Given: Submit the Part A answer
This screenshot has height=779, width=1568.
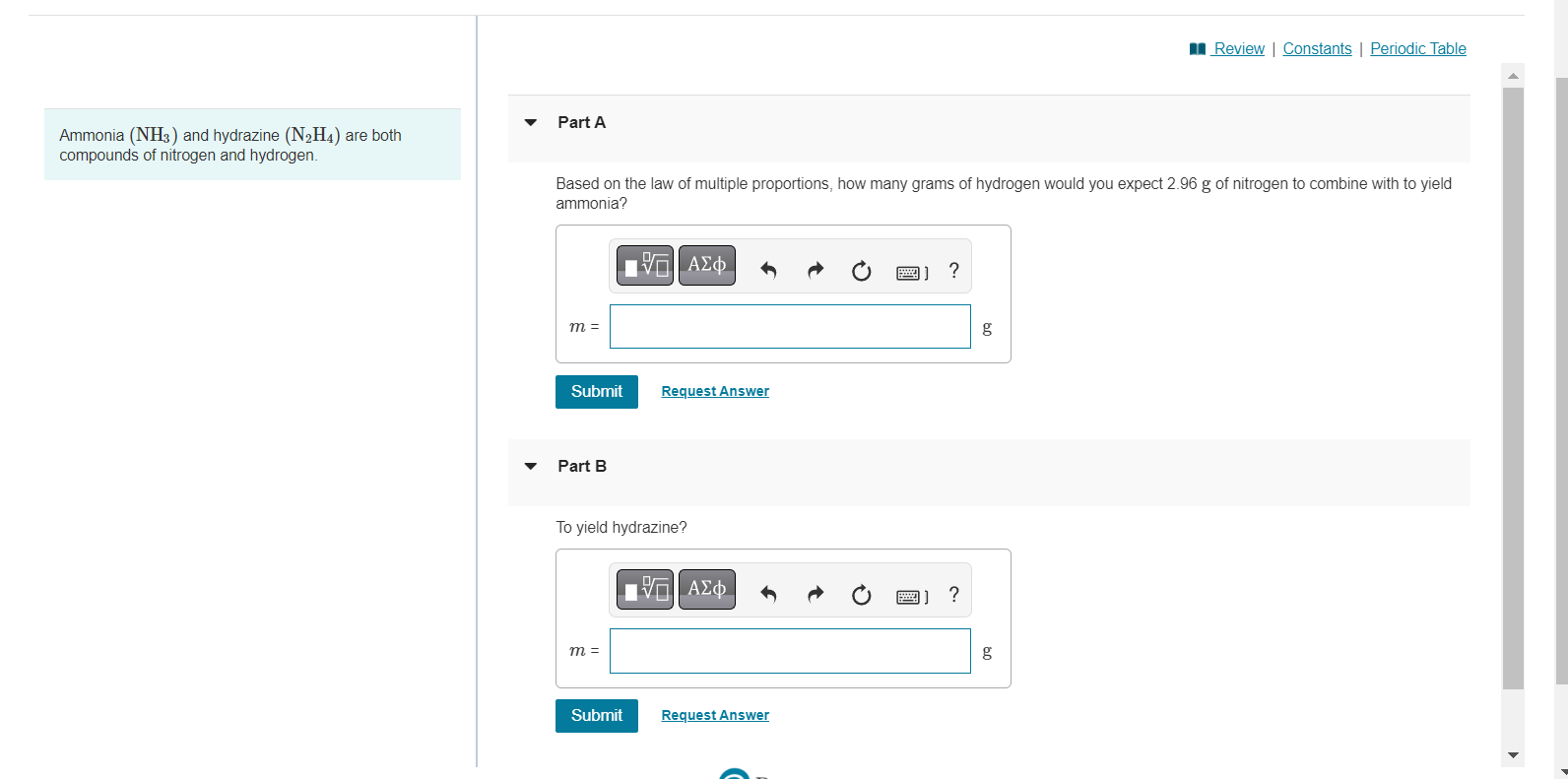Looking at the screenshot, I should point(597,392).
